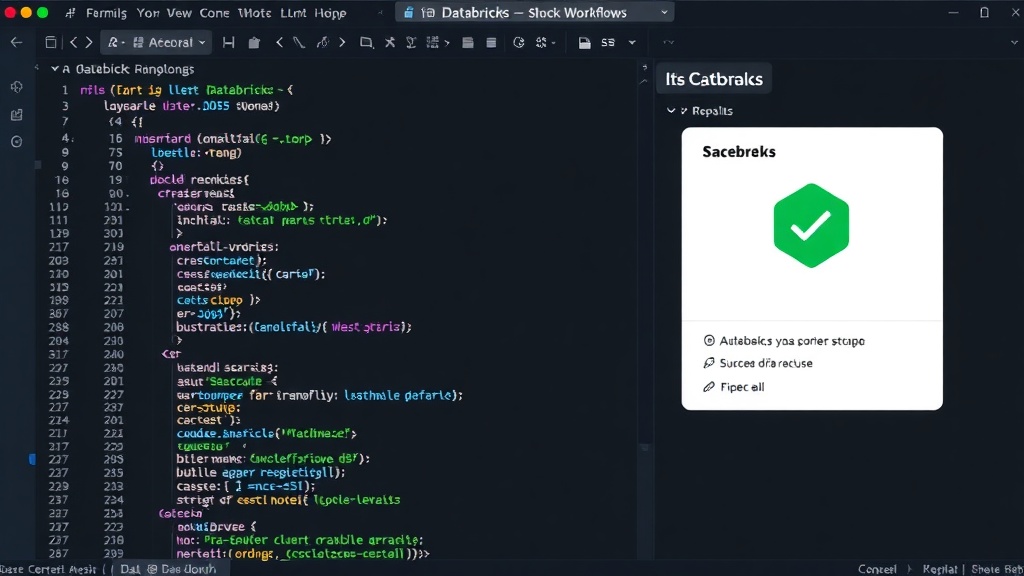Screen dimensions: 1024x576
Task: Open the gear settings dropdown in toolbar
Action: tap(545, 42)
